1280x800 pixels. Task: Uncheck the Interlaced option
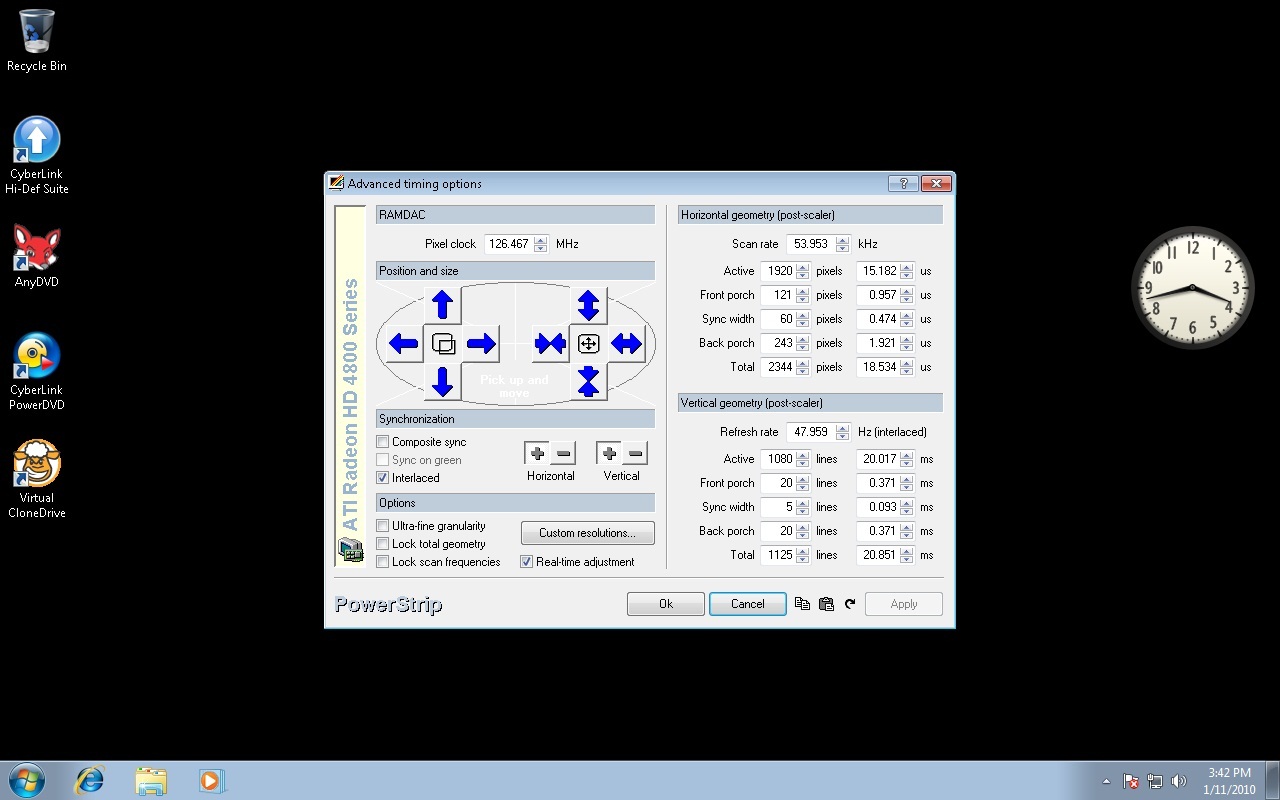point(383,478)
